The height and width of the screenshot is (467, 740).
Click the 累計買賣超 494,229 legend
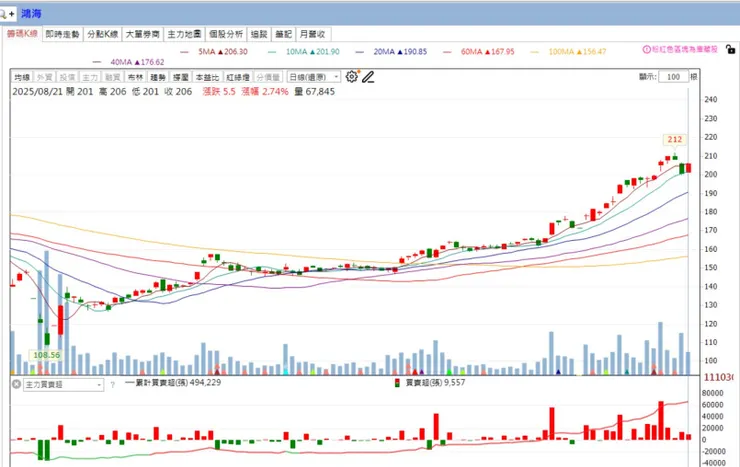[173, 383]
